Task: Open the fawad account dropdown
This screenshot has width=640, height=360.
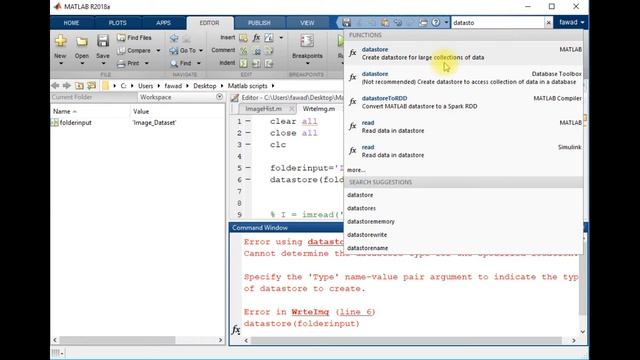Action: coord(571,22)
